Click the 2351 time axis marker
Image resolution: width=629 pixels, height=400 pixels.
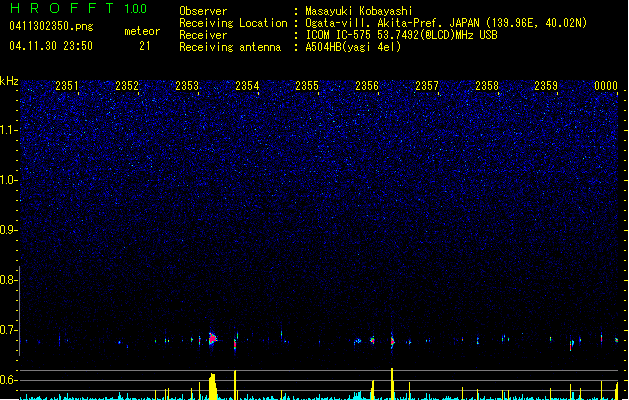tap(67, 86)
